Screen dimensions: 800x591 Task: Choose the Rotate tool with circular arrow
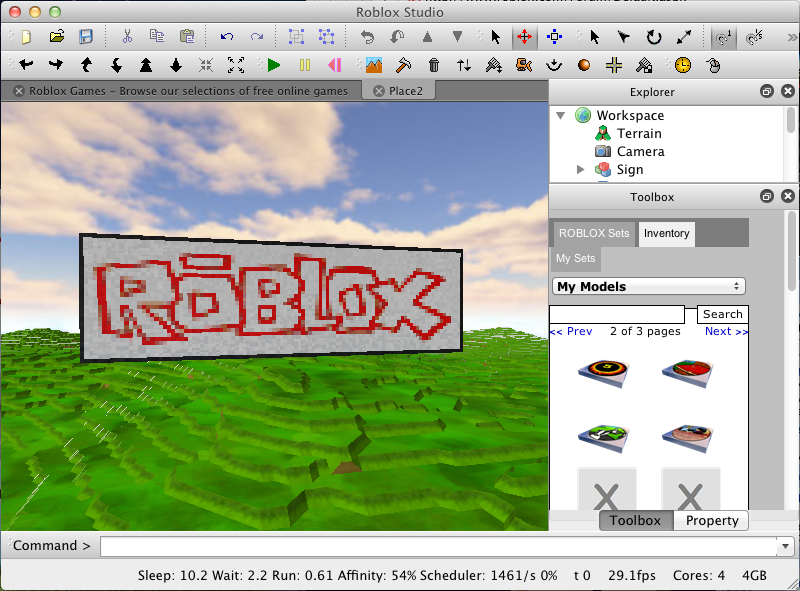pyautogui.click(x=654, y=37)
